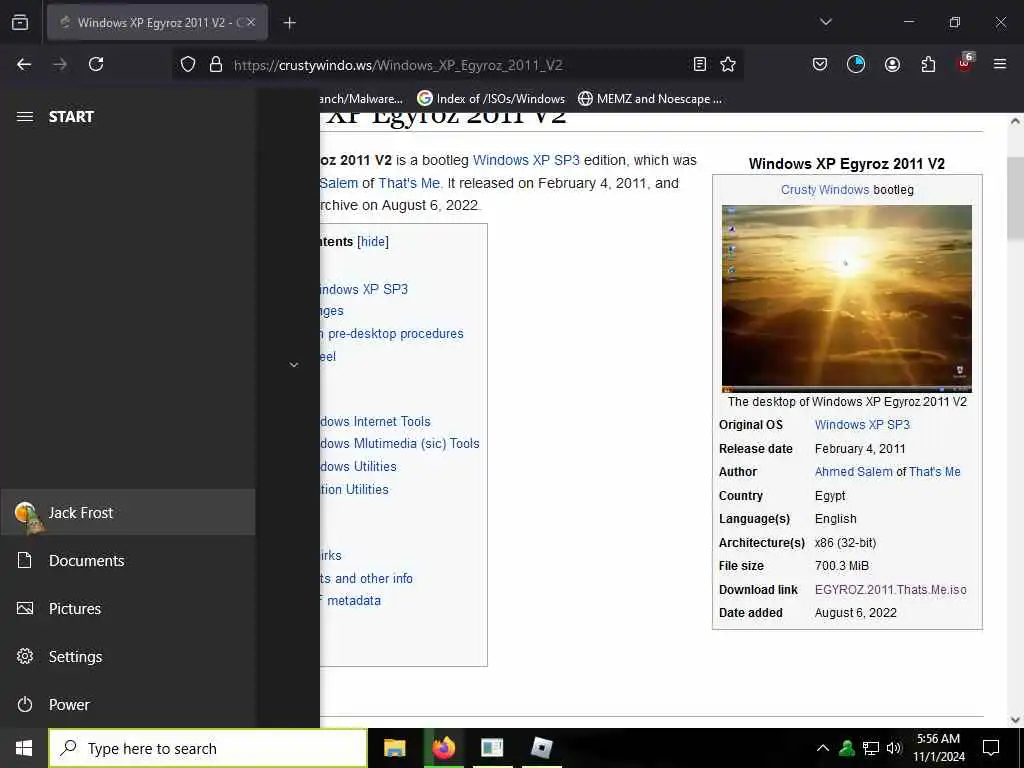
Task: Go to Windows Internet Tools section
Action: [x=376, y=421]
